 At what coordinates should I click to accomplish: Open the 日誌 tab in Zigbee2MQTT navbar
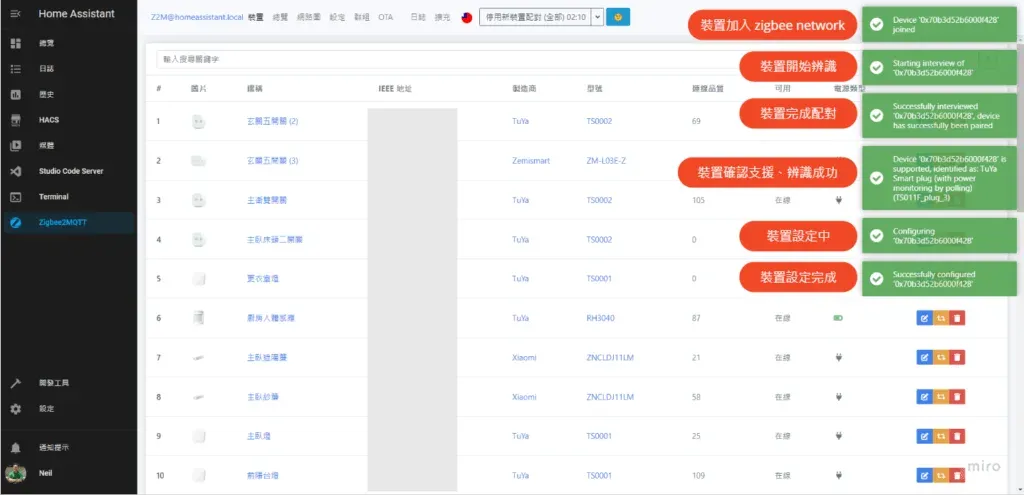[x=418, y=18]
